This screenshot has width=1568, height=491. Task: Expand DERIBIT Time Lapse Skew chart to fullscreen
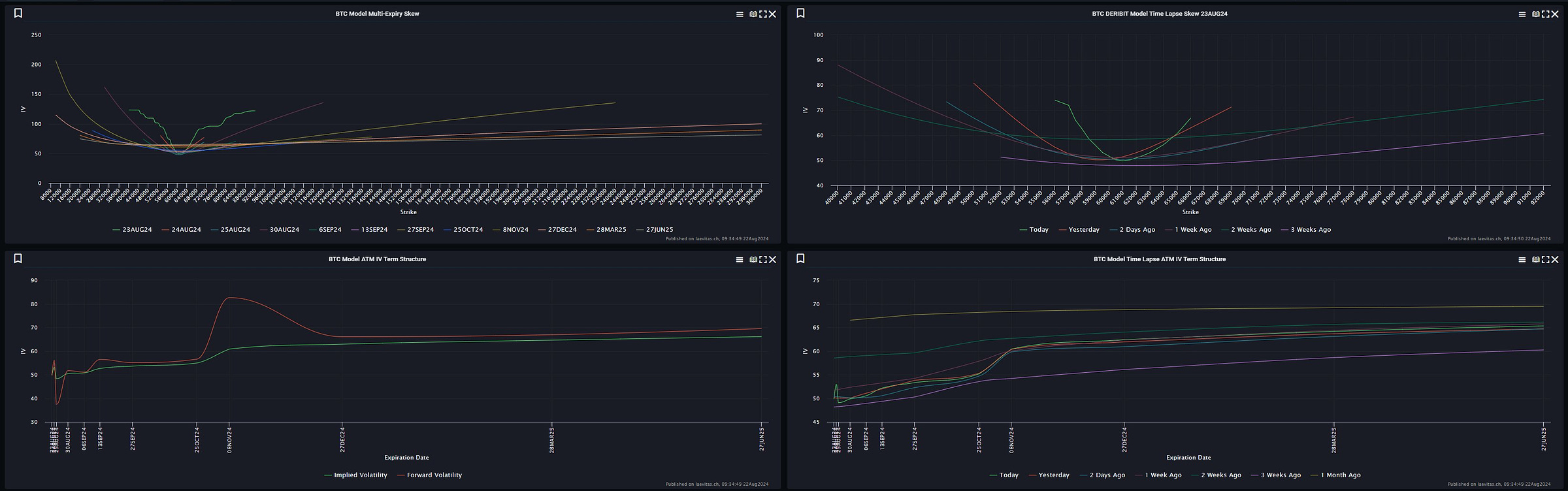click(x=1545, y=14)
